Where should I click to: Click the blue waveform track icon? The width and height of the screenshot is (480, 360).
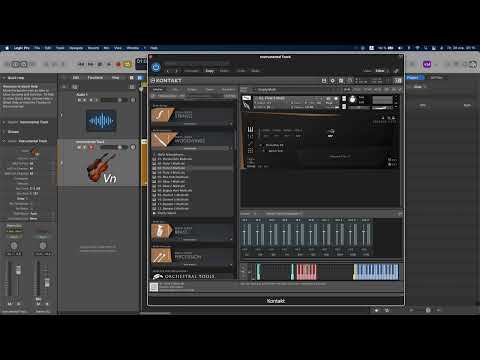pos(101,120)
